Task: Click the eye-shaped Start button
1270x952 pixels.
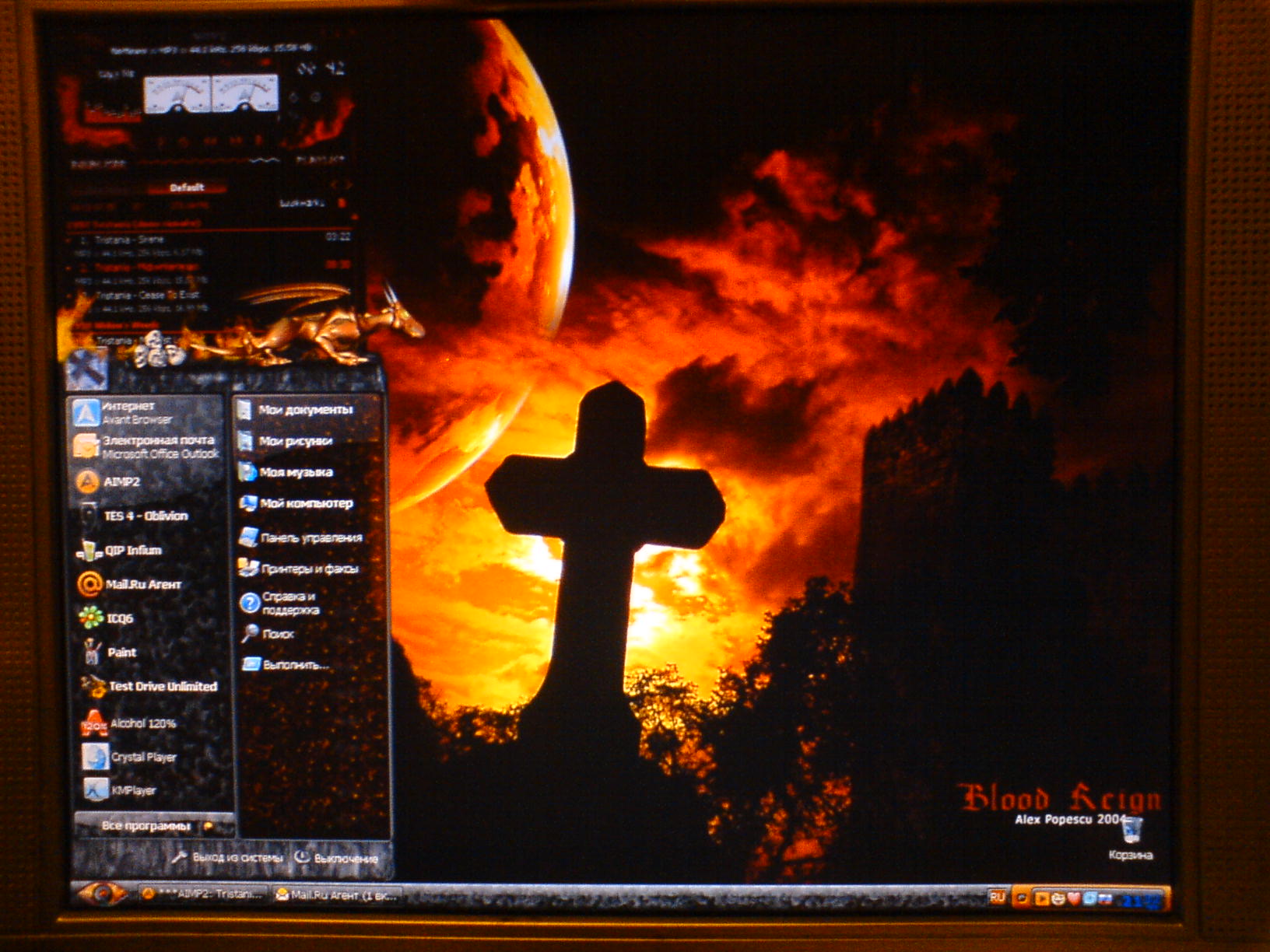Action: (x=101, y=894)
